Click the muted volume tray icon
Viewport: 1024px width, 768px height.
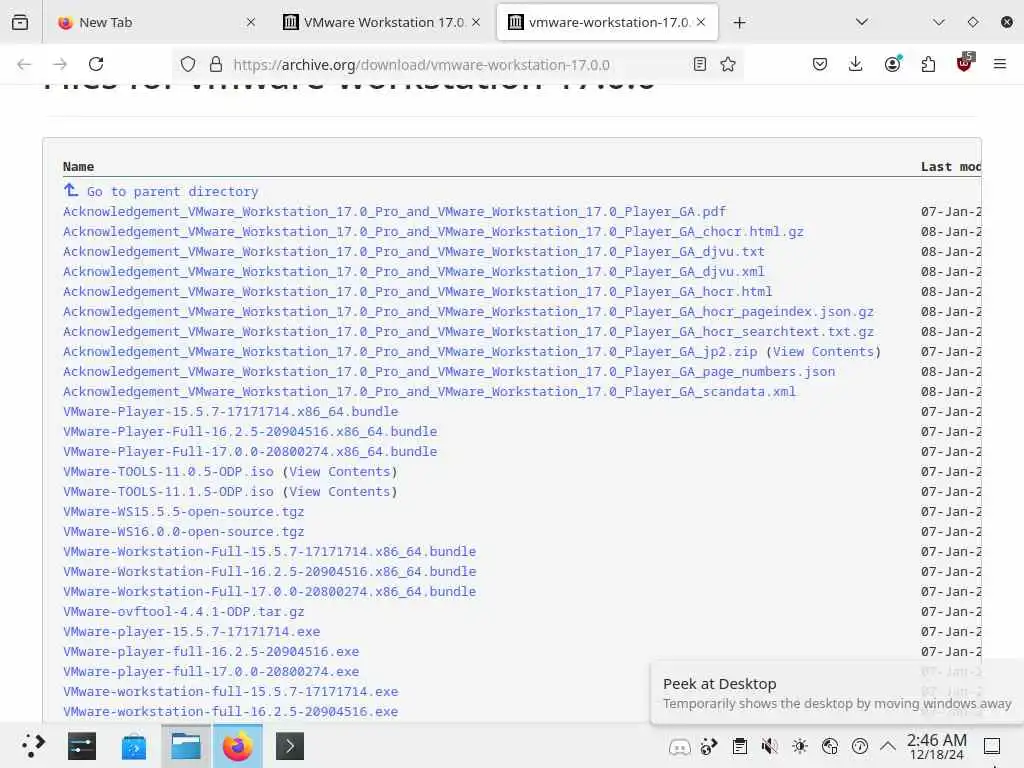(x=770, y=746)
